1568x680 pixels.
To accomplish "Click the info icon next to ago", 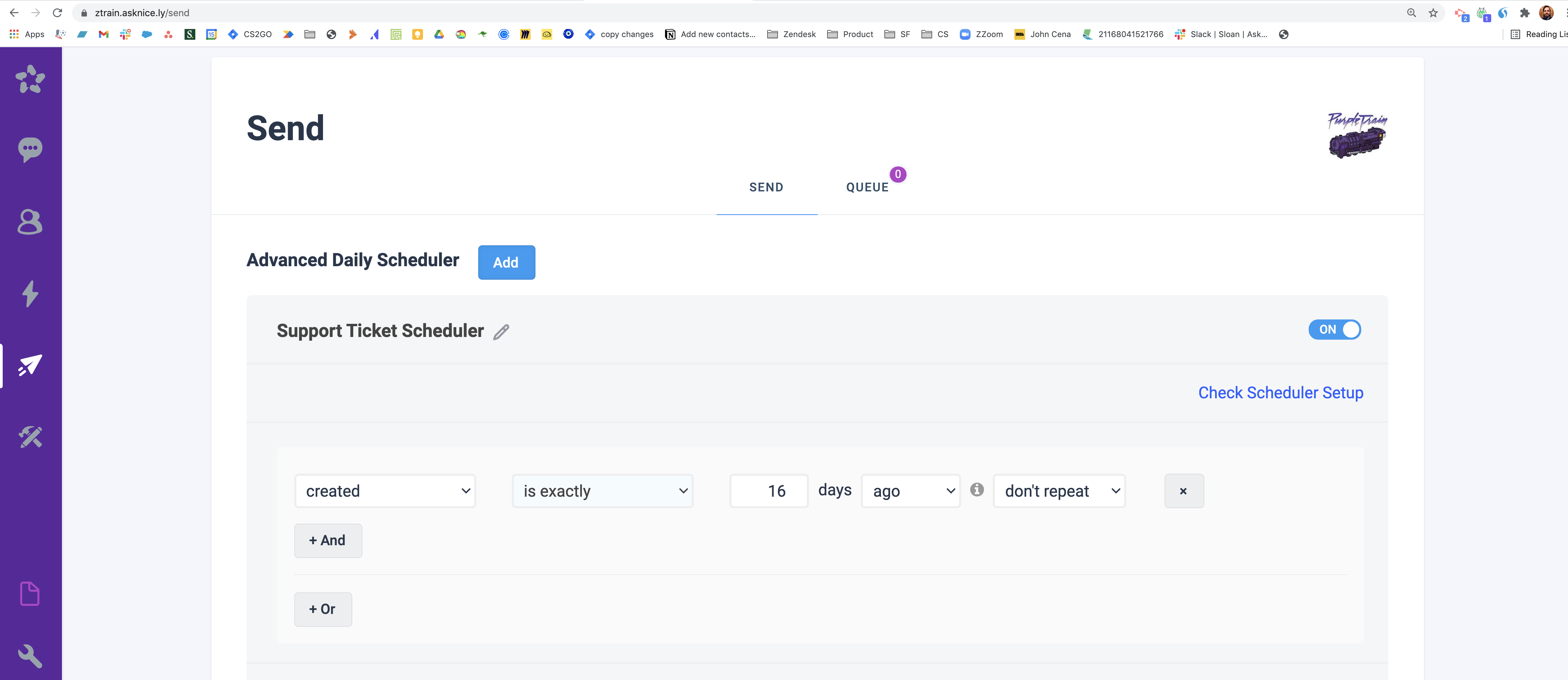I will [x=977, y=490].
